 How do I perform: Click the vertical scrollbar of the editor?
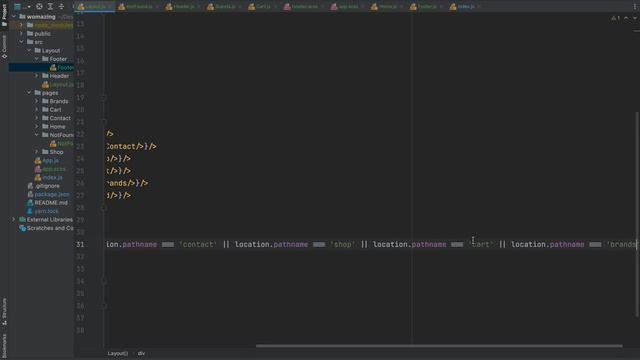pyautogui.click(x=637, y=214)
